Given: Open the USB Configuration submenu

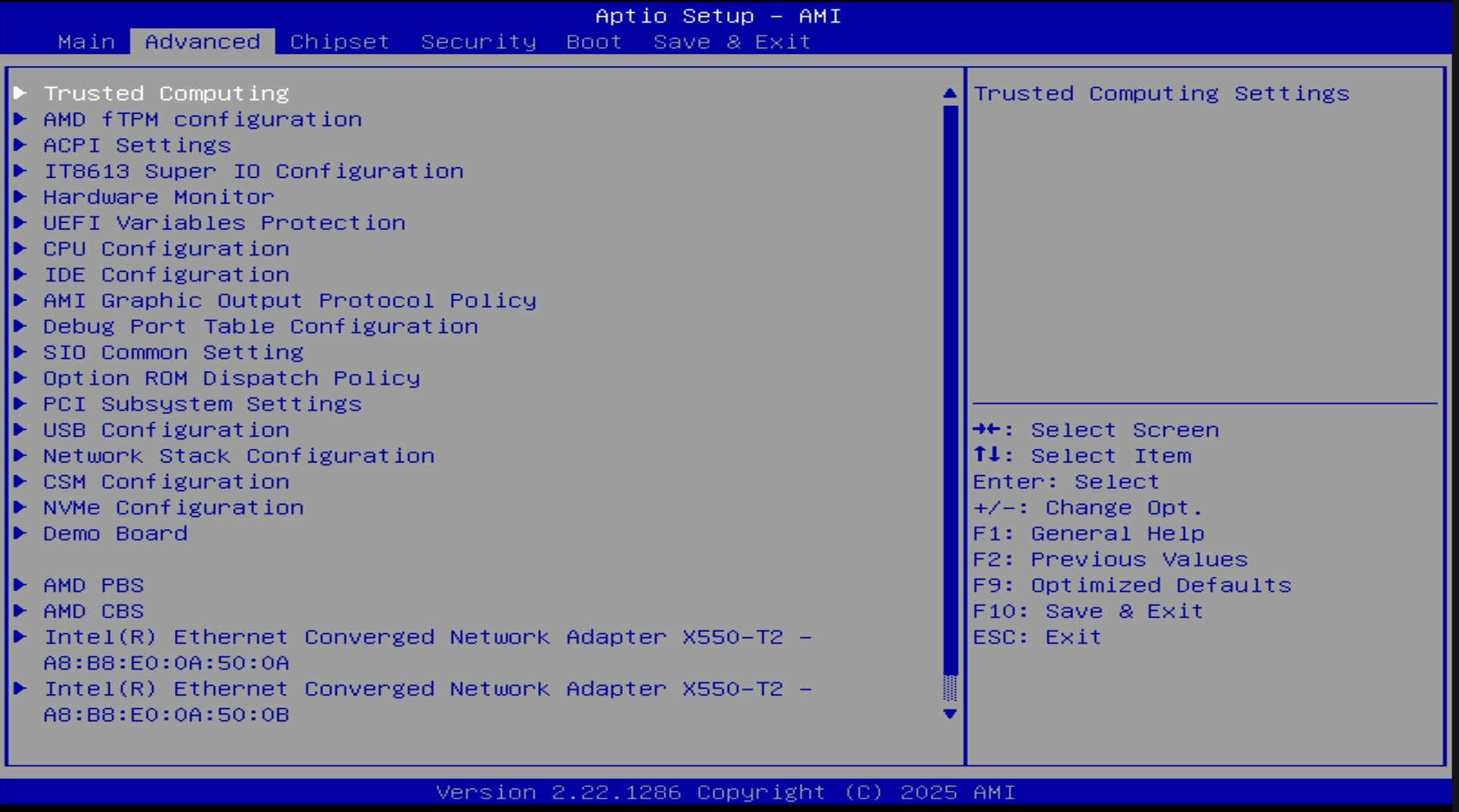Looking at the screenshot, I should click(x=166, y=430).
